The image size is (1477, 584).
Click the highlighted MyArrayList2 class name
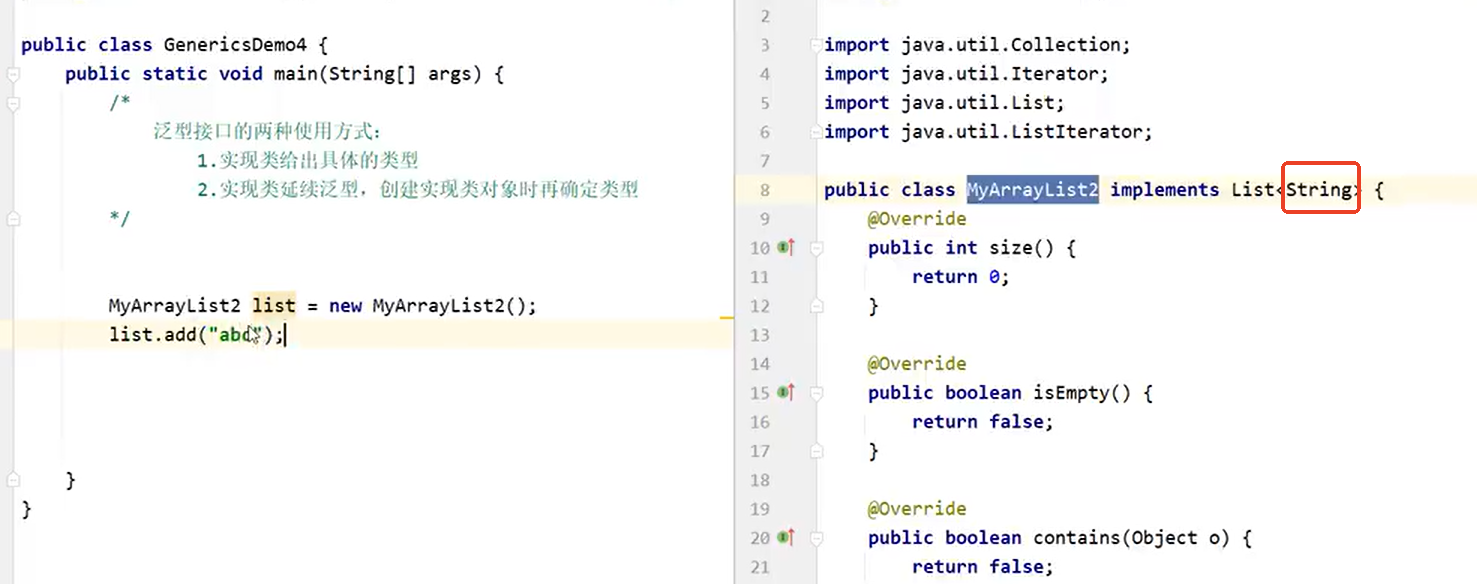coord(1033,190)
